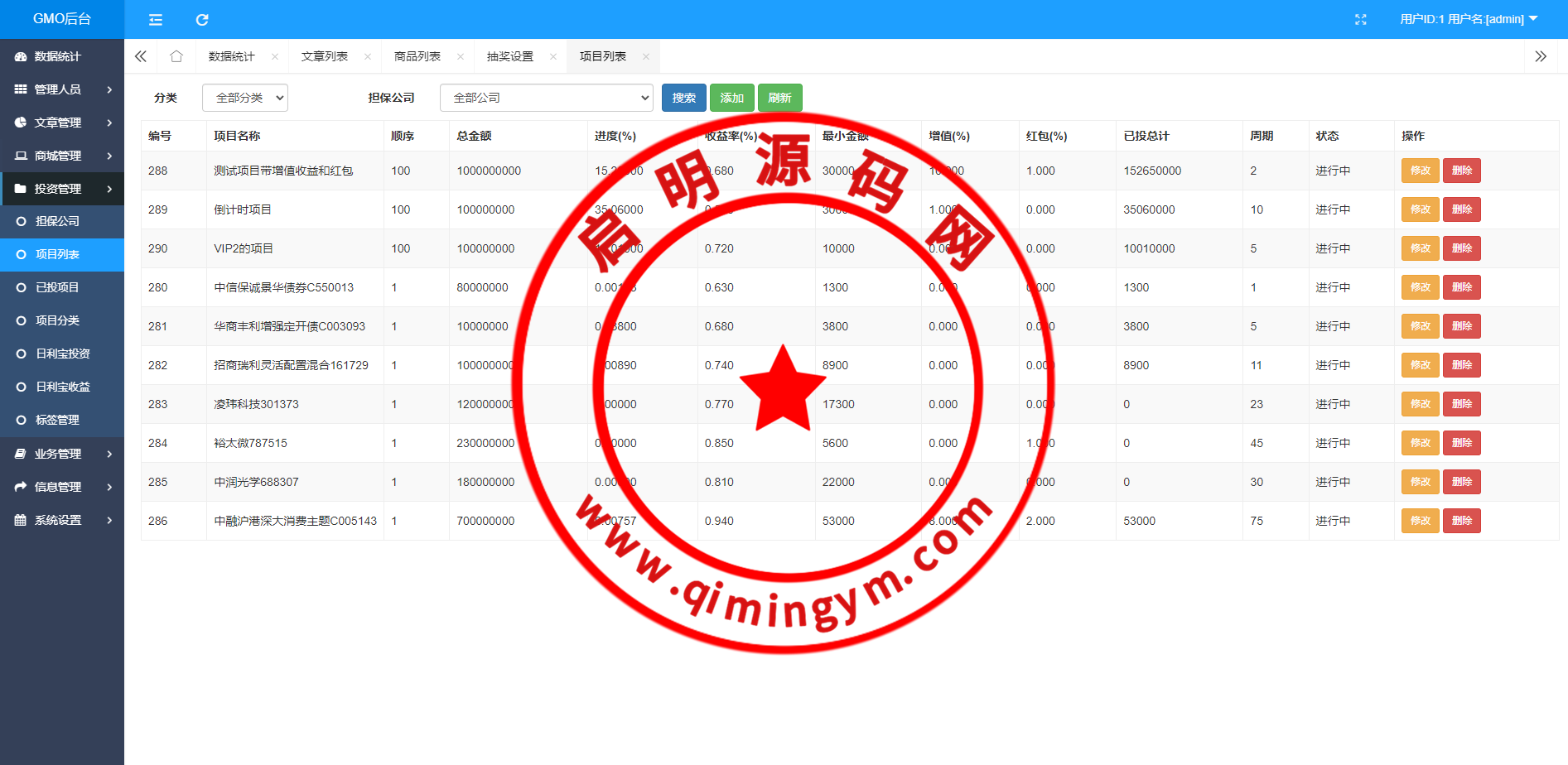
Task: Delete project 288 using 删除 button
Action: [x=1461, y=171]
